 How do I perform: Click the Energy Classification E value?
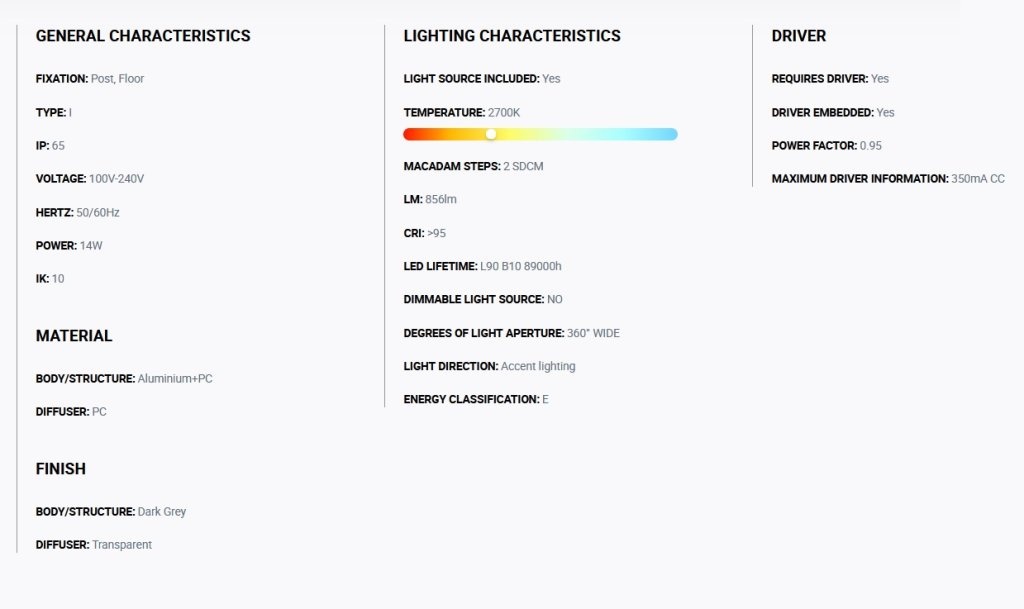click(x=545, y=399)
